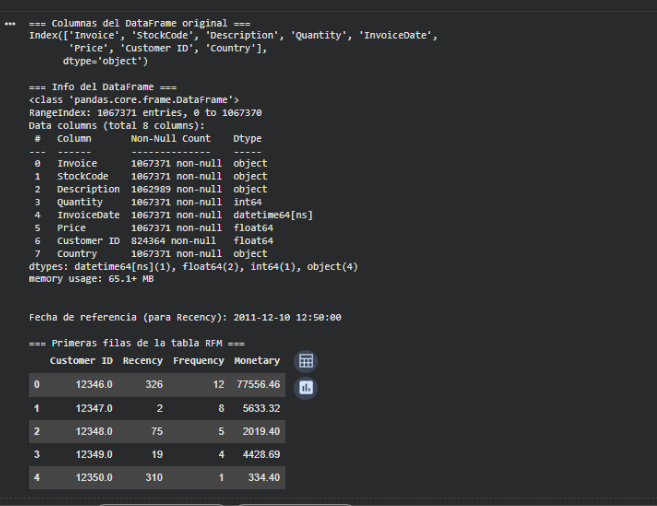This screenshot has height=506, width=657.
Task: Click customer ID 12347.0 cell
Action: 92,408
